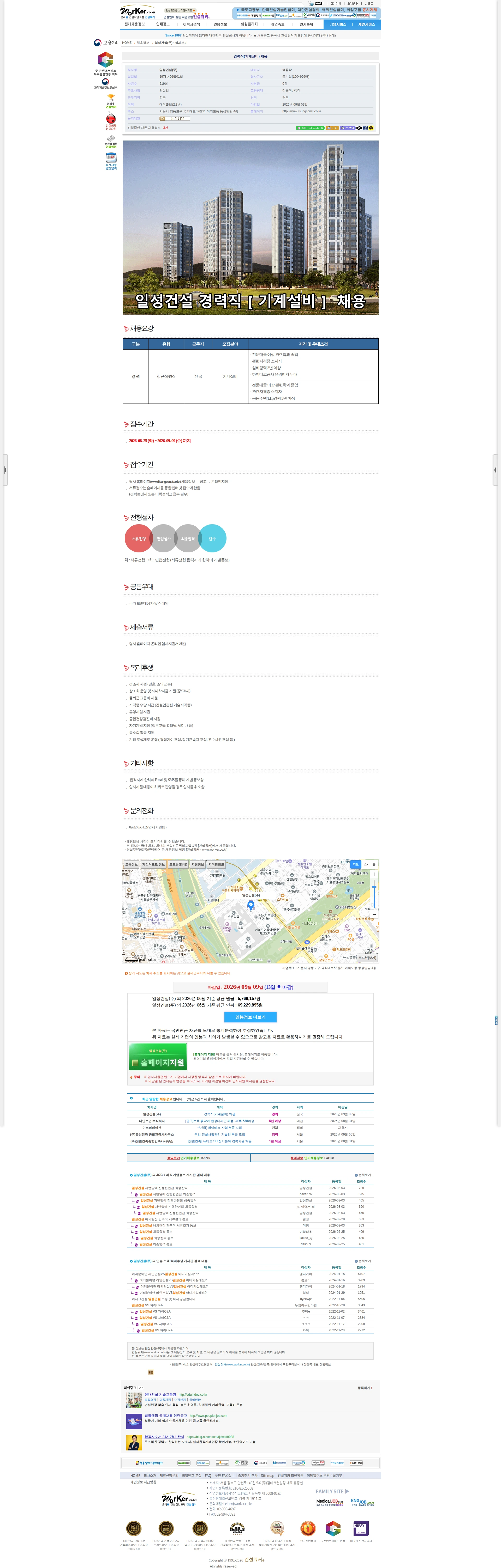Click the 고객센터 link at top
Screen dimensions: 501x1568
tap(352, 4)
